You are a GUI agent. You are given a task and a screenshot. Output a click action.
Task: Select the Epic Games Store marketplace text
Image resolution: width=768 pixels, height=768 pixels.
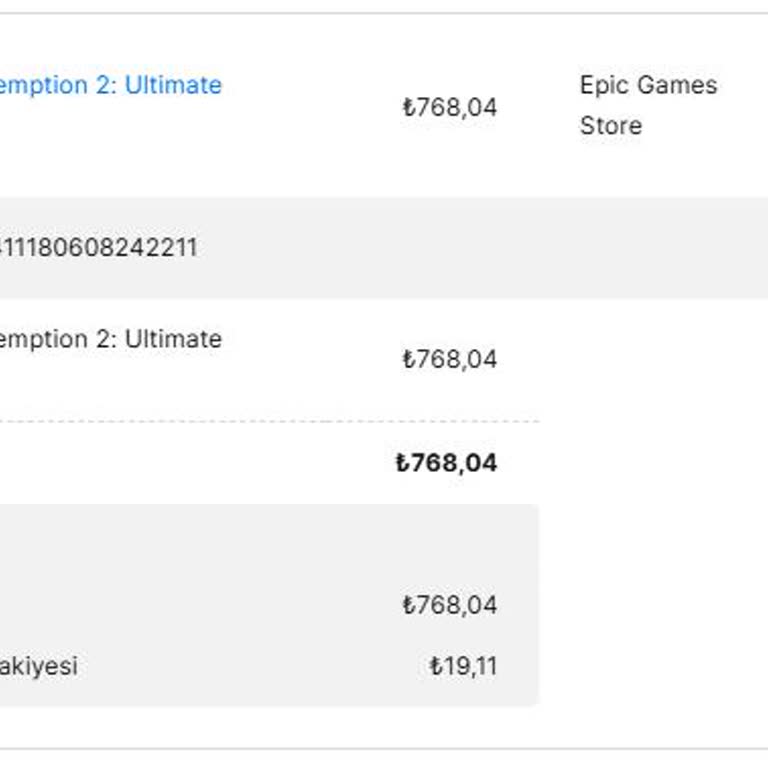[648, 105]
